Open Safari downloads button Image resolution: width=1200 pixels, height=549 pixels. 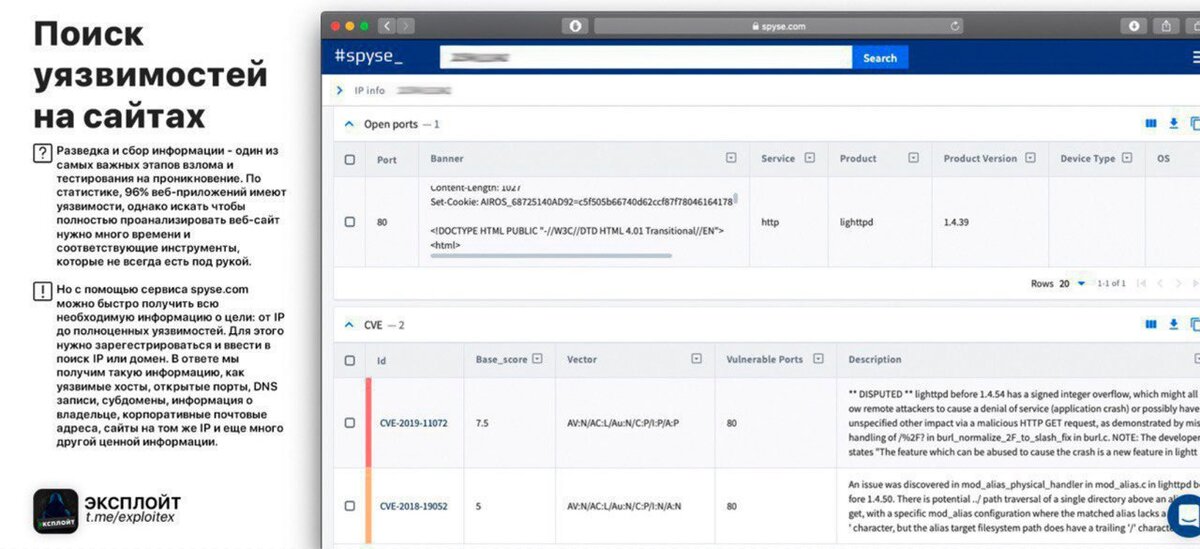(1134, 26)
